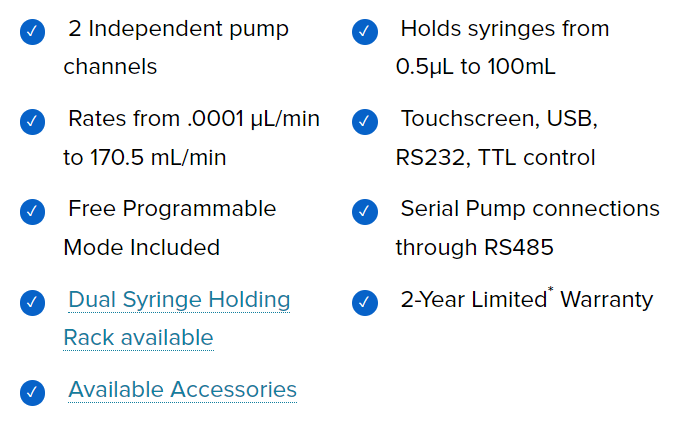Select the 'to 170.5 mL/min' text line
Screen dimensions: 693x435
pyautogui.click(x=145, y=157)
